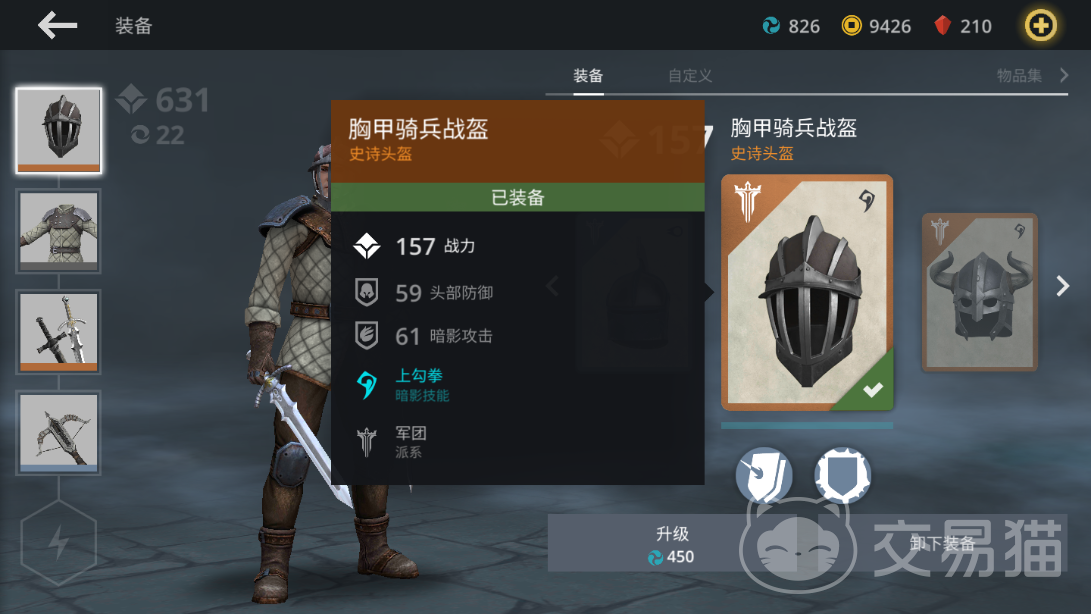The image size is (1091, 614).
Task: Tap the back arrow icon
Action: click(x=57, y=25)
